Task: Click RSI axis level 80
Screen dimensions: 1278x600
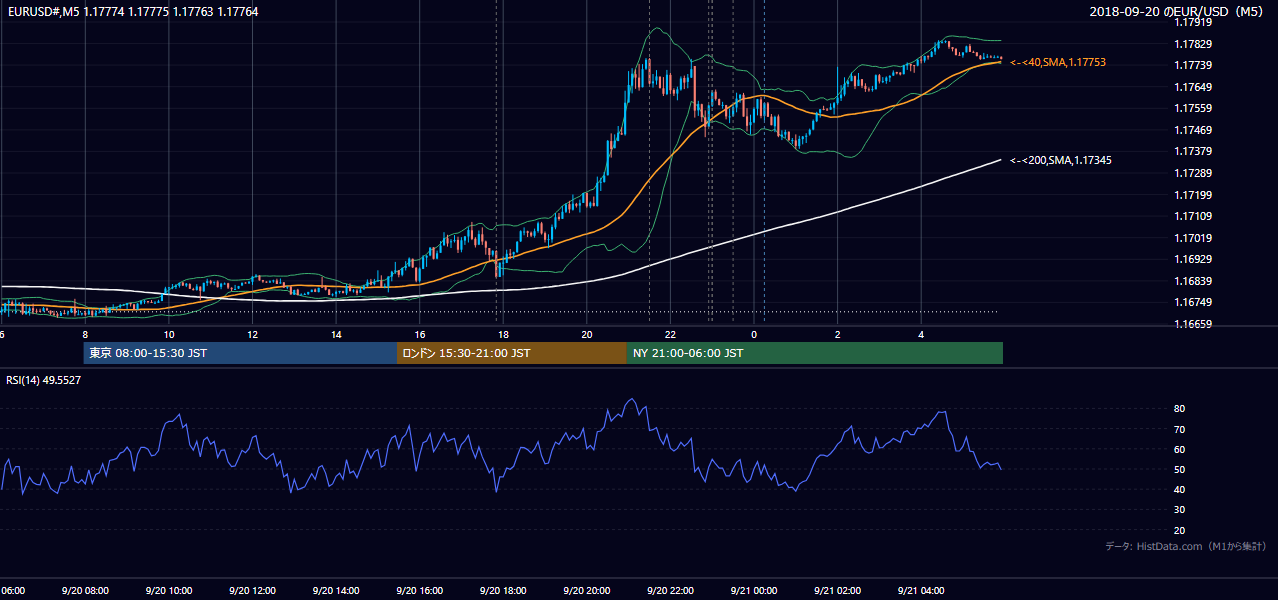Action: tap(1180, 409)
